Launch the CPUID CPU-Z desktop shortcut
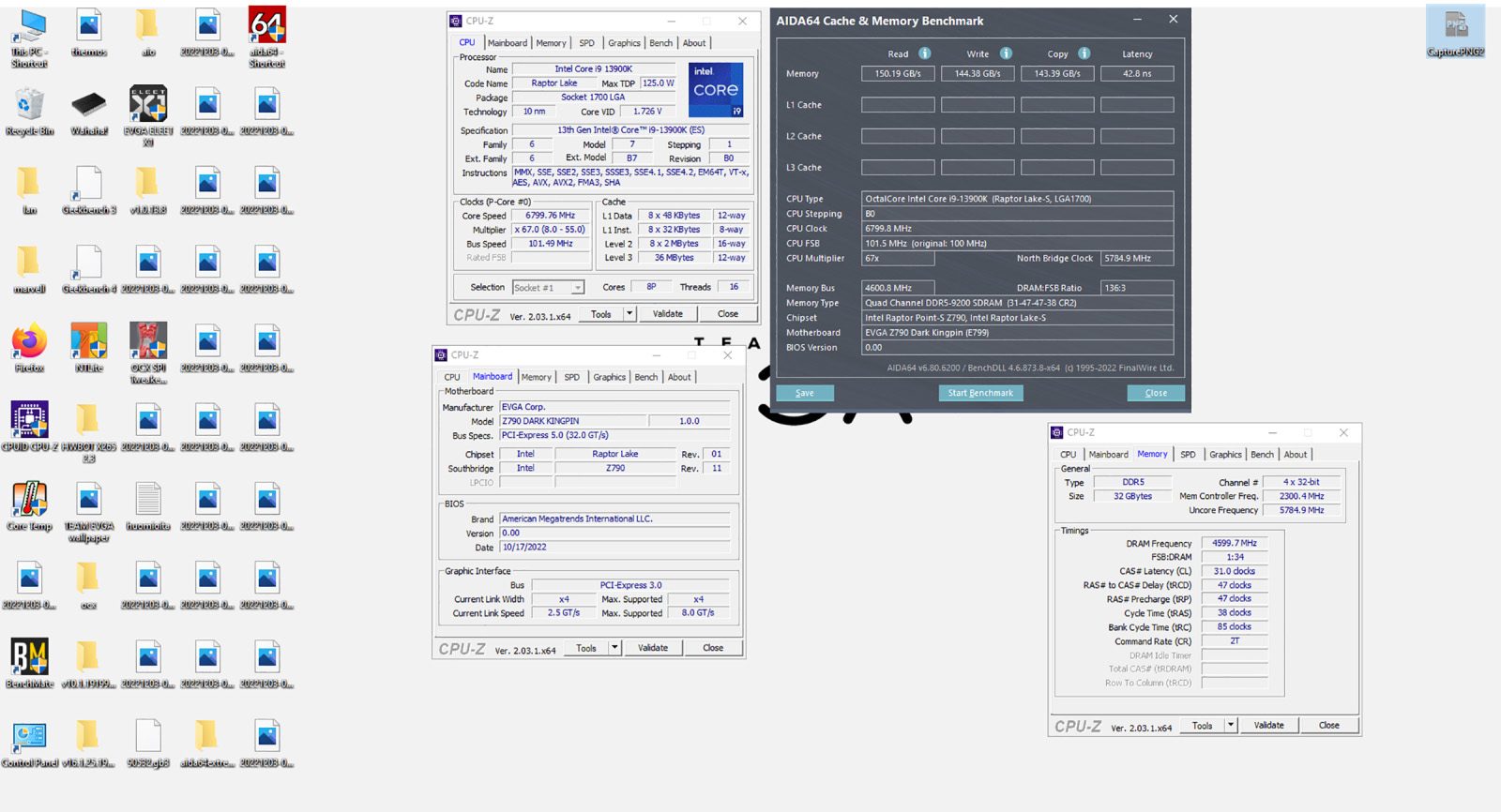The height and width of the screenshot is (812, 1501). click(29, 428)
